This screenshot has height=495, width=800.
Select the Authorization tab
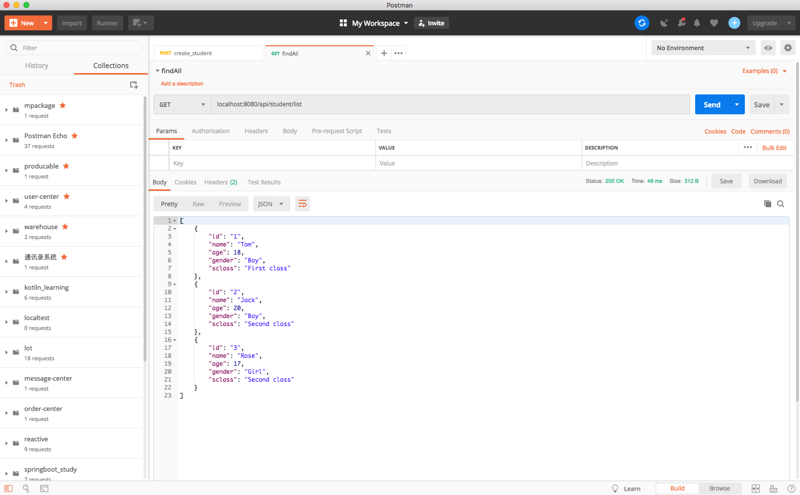point(211,131)
